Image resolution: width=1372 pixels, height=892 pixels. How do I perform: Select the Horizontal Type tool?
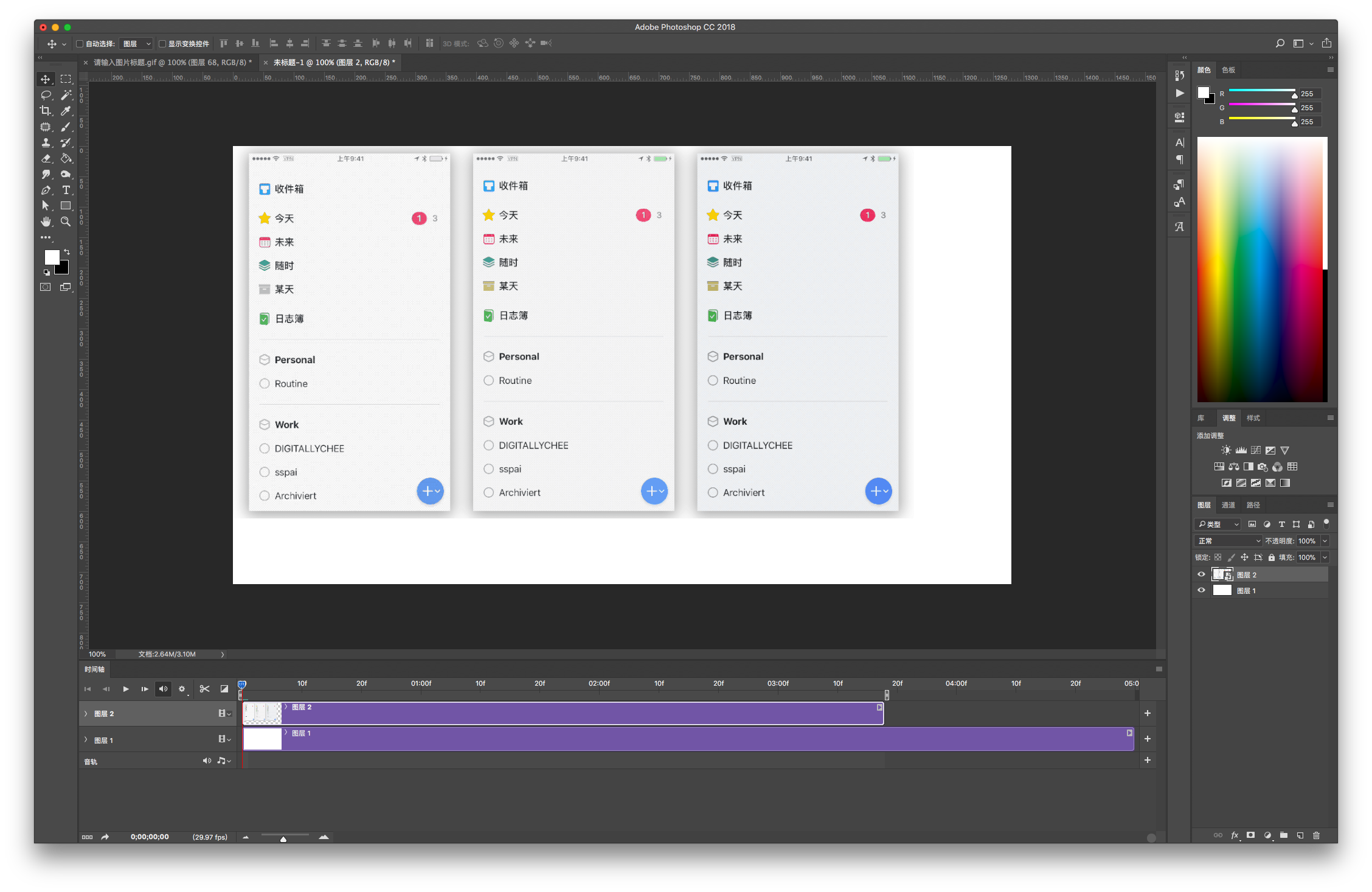pyautogui.click(x=66, y=190)
